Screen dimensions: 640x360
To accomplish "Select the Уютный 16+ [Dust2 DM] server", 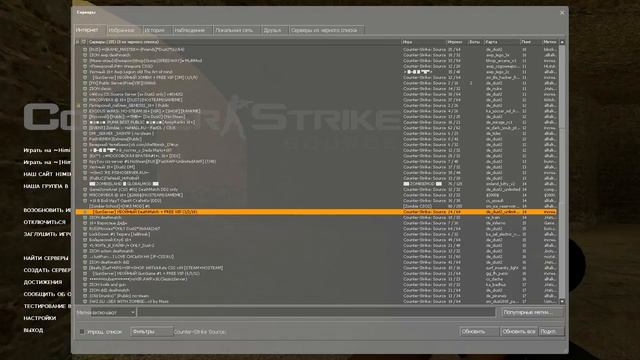I will (x=316, y=167).
